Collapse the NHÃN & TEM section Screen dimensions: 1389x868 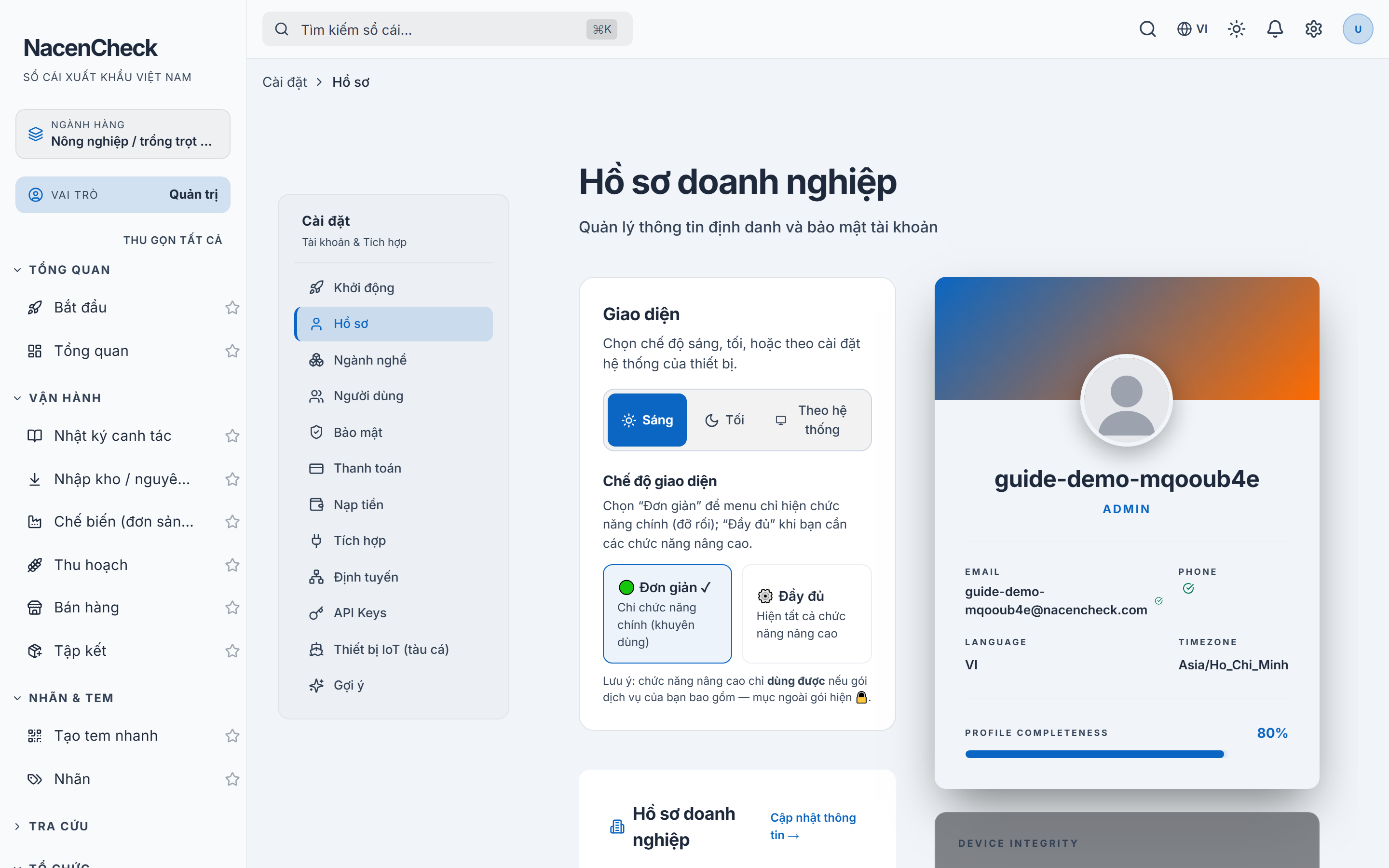[x=64, y=698]
